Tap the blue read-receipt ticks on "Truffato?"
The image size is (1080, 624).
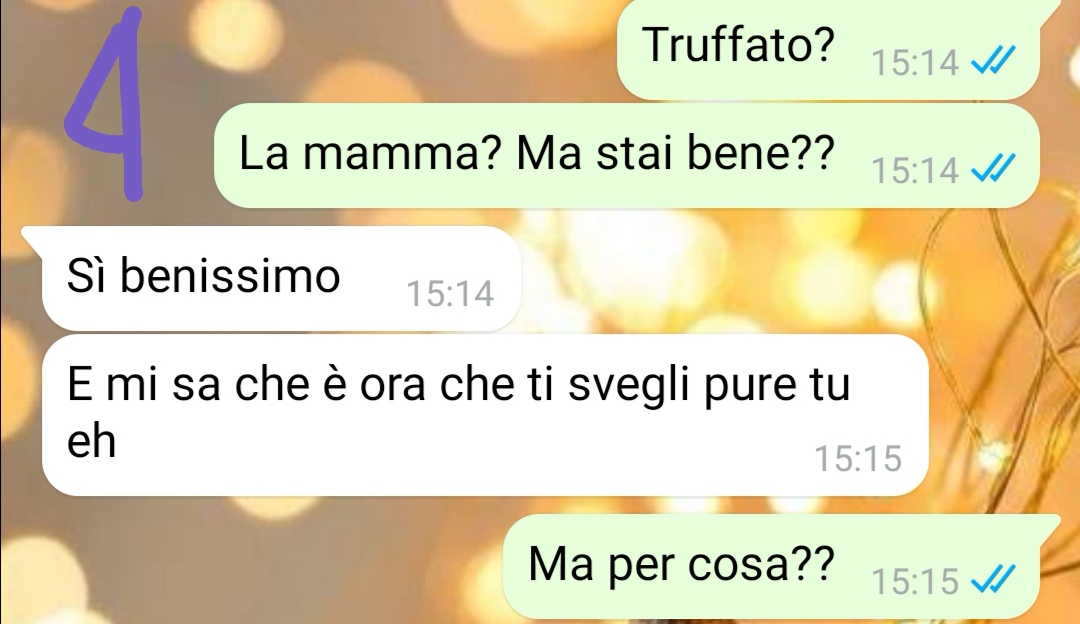(993, 61)
